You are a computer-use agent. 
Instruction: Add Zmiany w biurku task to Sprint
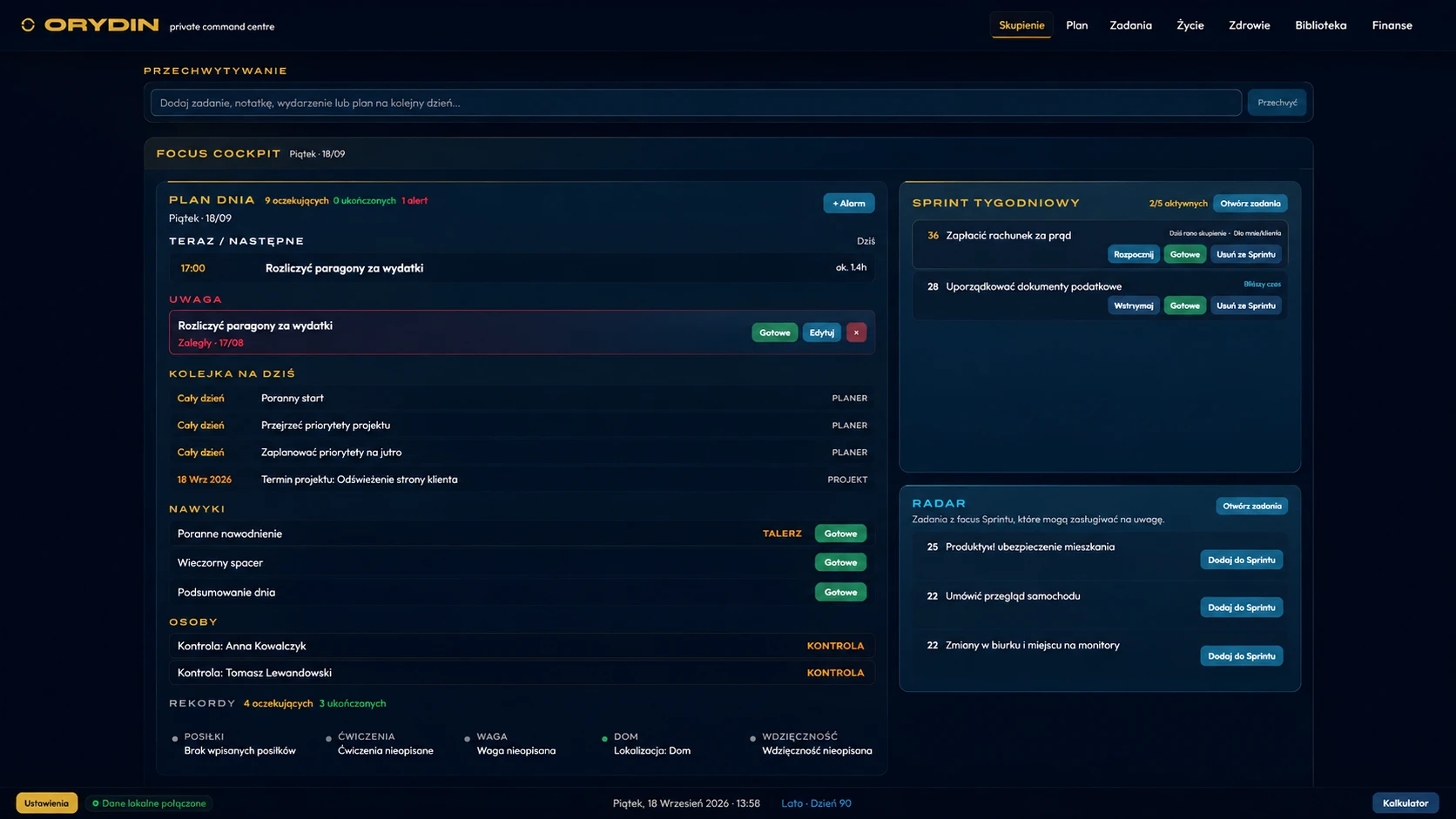[x=1241, y=656]
